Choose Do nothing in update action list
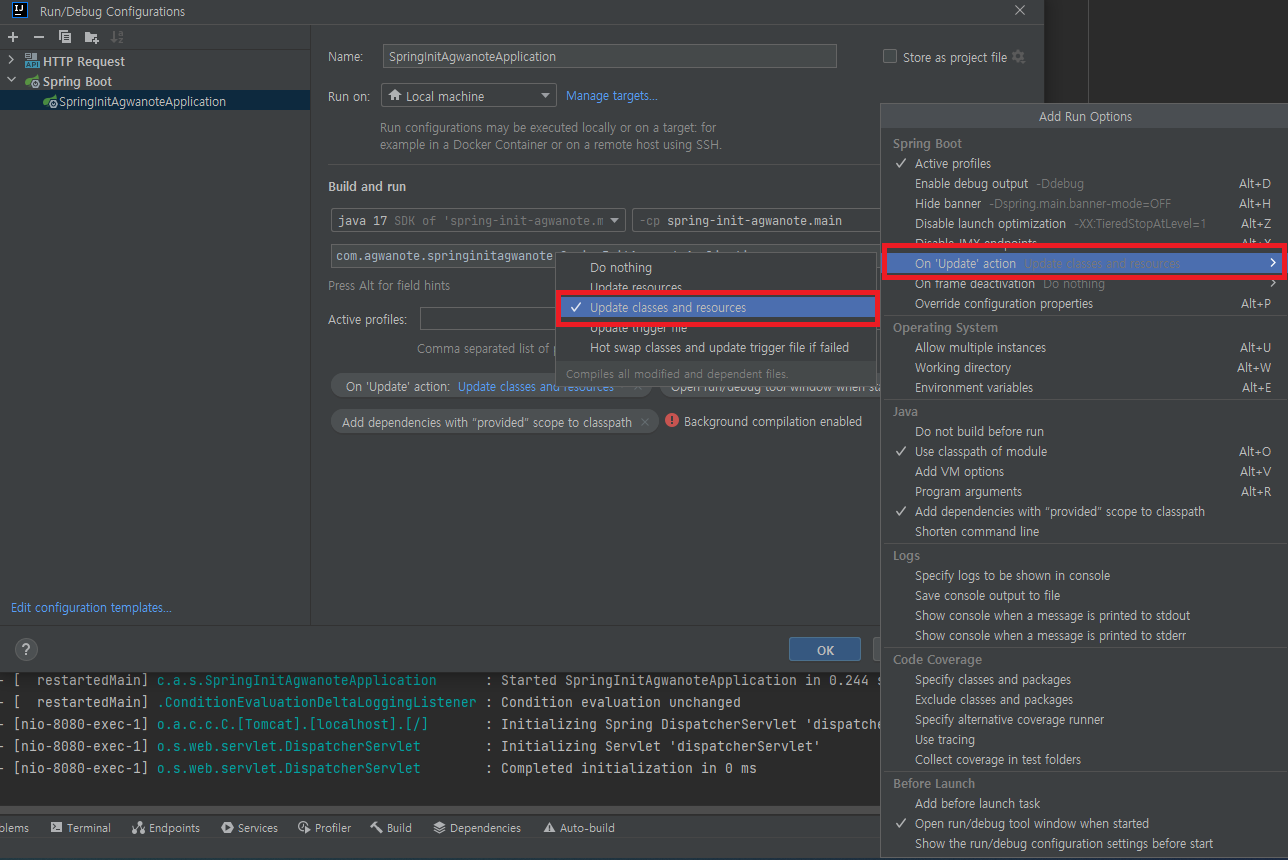This screenshot has width=1288, height=860. 716,267
